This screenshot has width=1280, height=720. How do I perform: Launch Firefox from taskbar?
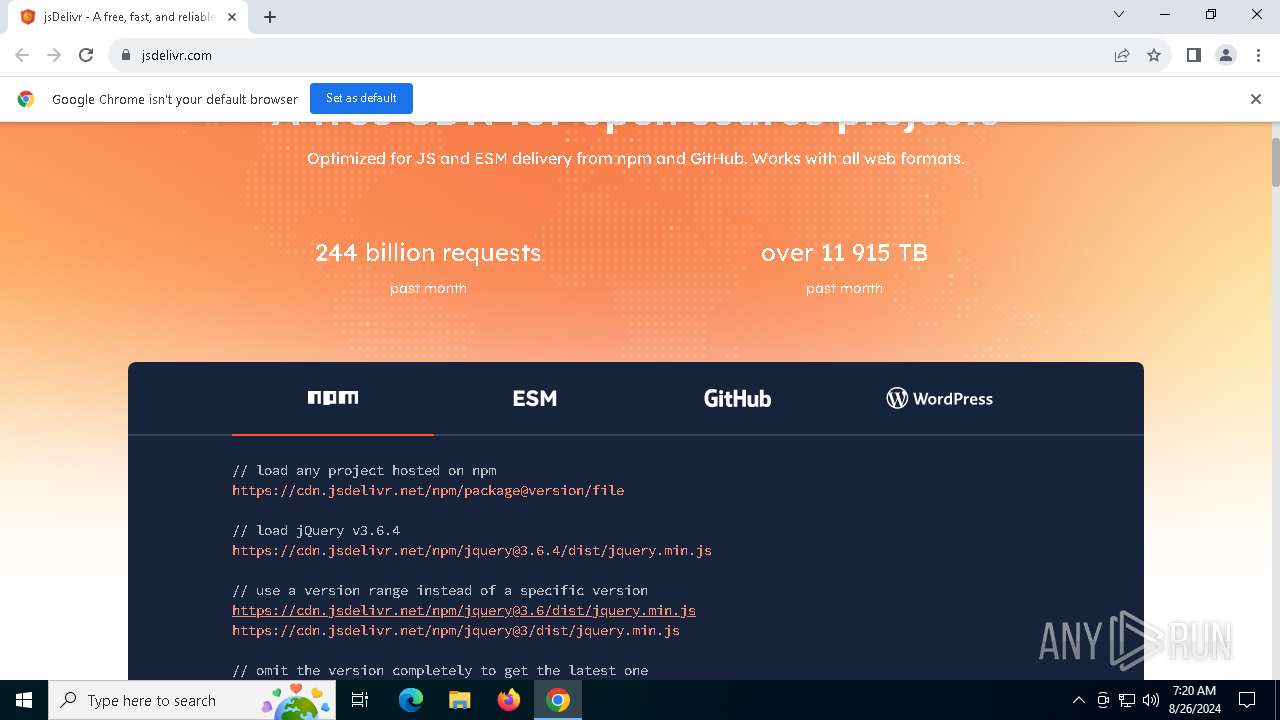click(509, 700)
